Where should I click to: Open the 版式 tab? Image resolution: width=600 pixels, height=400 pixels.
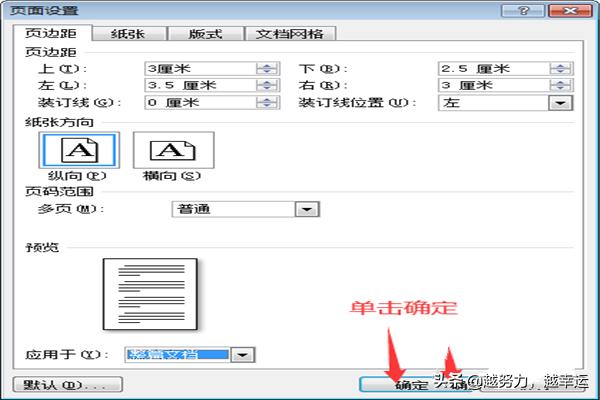click(x=206, y=34)
